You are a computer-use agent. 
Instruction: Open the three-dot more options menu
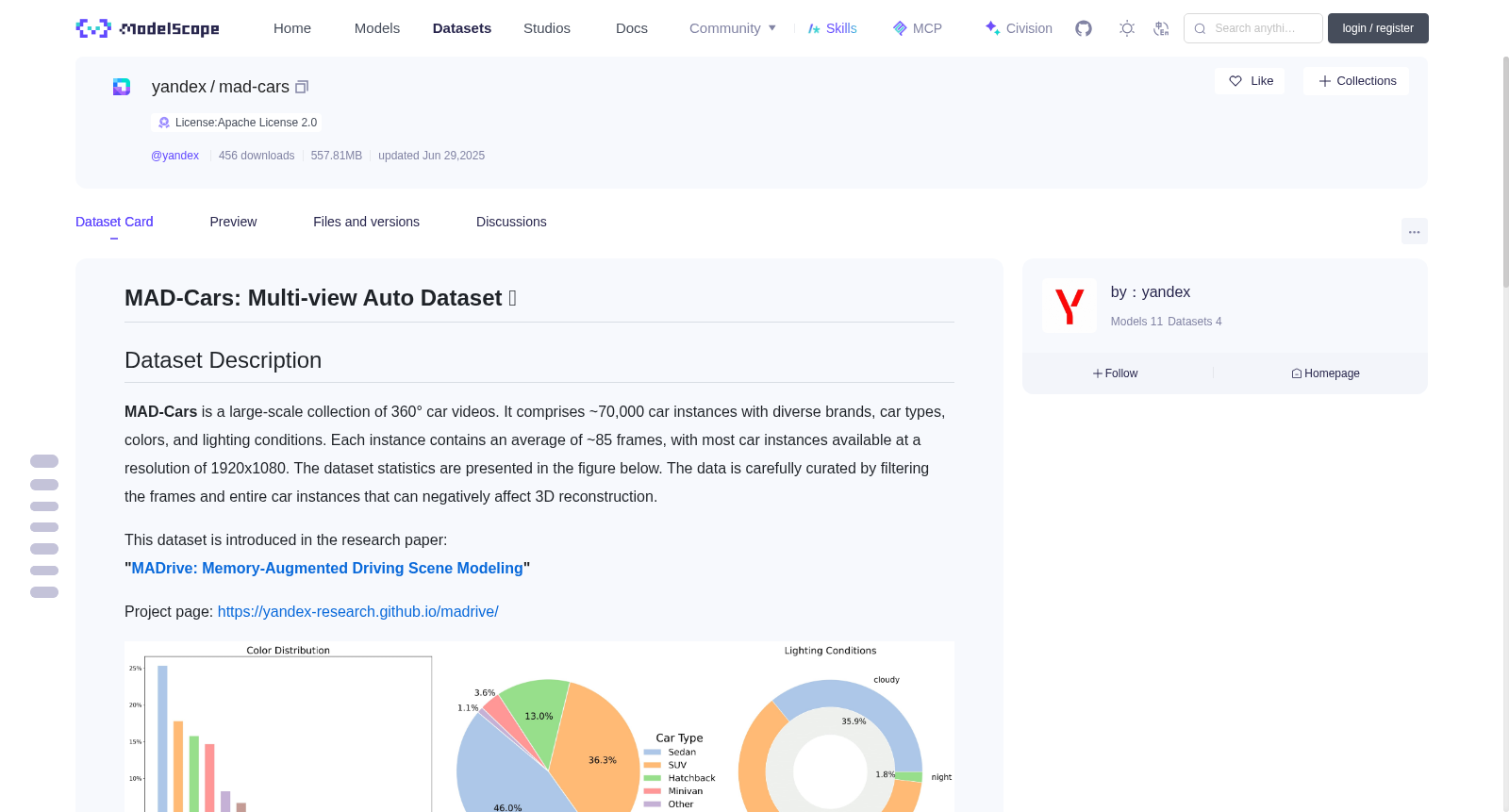click(x=1415, y=231)
